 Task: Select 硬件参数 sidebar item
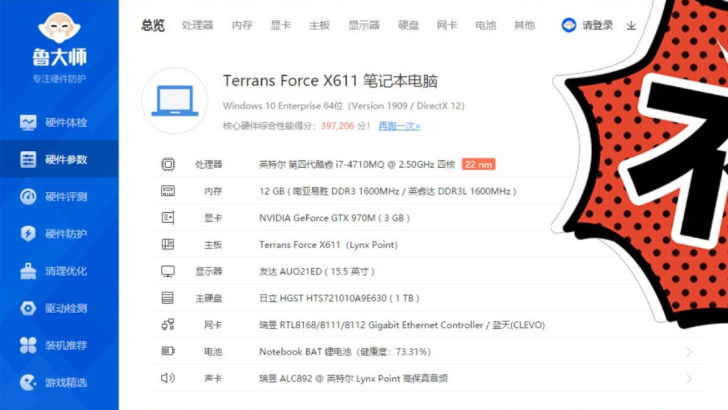click(59, 159)
